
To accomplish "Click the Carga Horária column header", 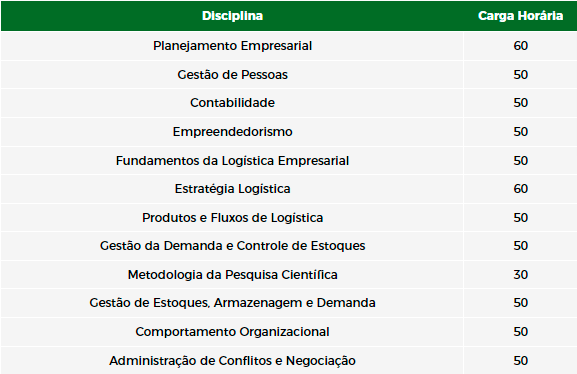I will click(520, 16).
